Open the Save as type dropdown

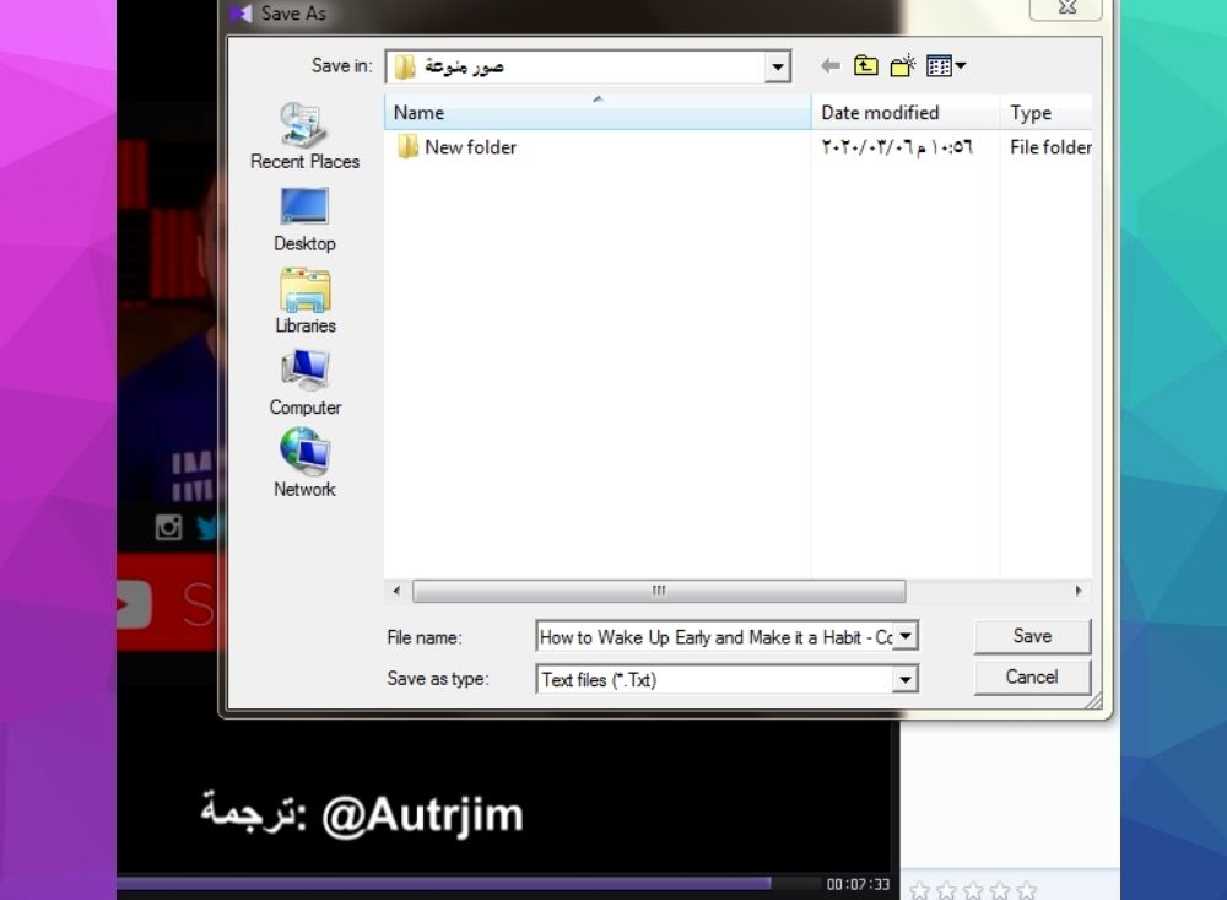coord(905,679)
